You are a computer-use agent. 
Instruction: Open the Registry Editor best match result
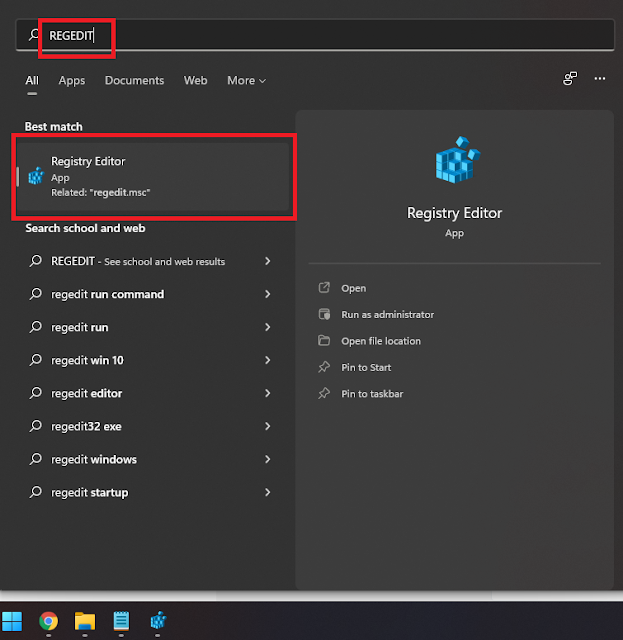pyautogui.click(x=154, y=177)
